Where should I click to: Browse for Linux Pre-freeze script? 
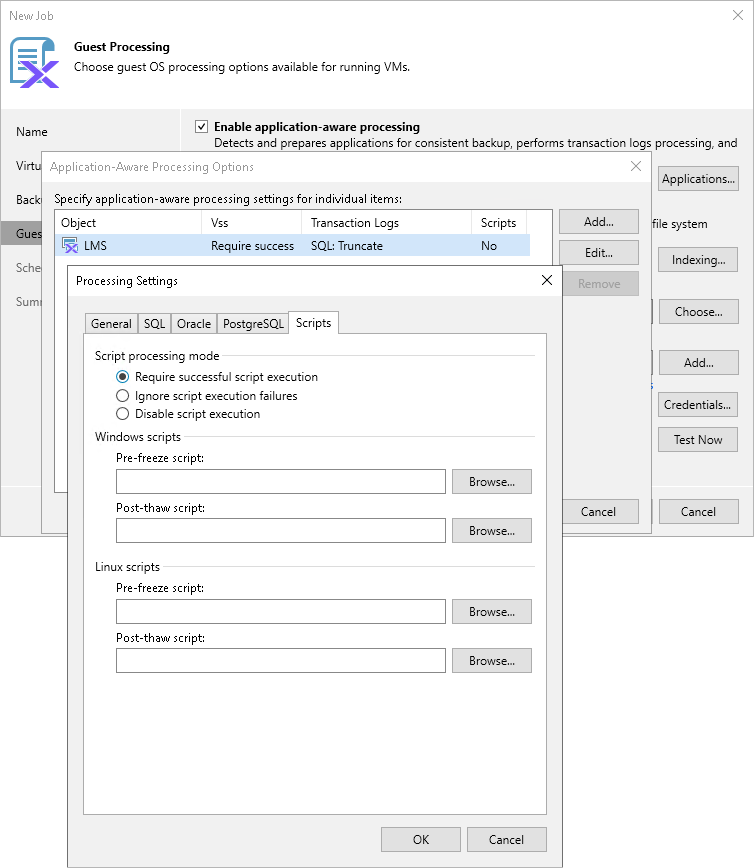tap(491, 612)
